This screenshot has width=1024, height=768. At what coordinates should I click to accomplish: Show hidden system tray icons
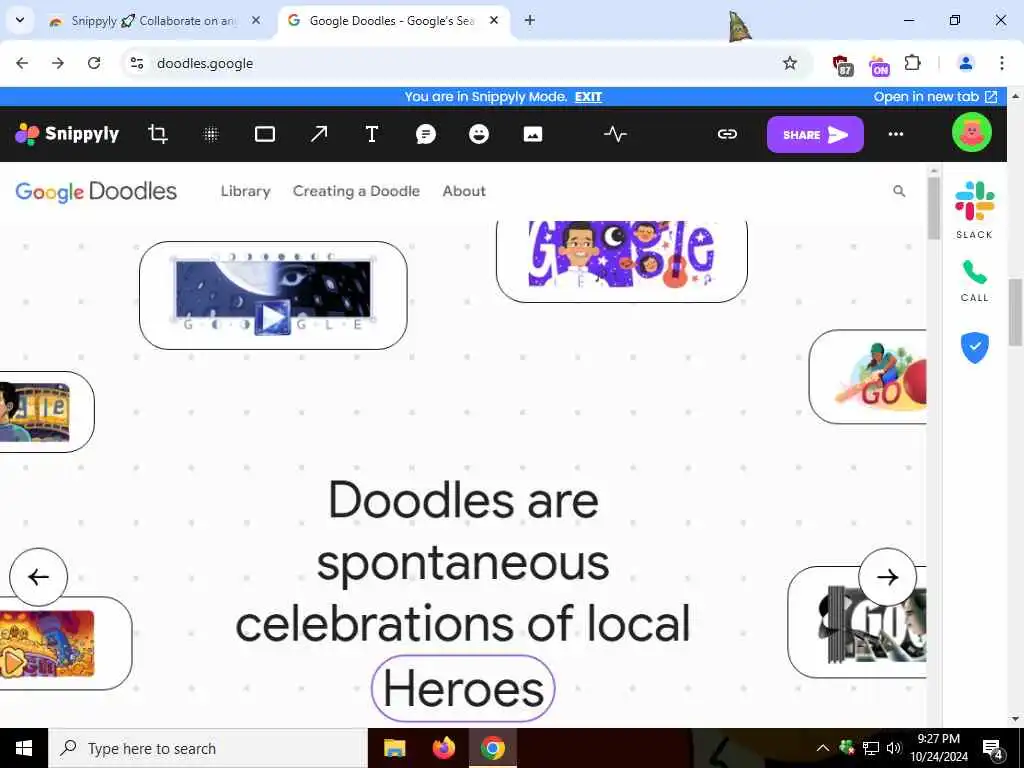pos(823,748)
